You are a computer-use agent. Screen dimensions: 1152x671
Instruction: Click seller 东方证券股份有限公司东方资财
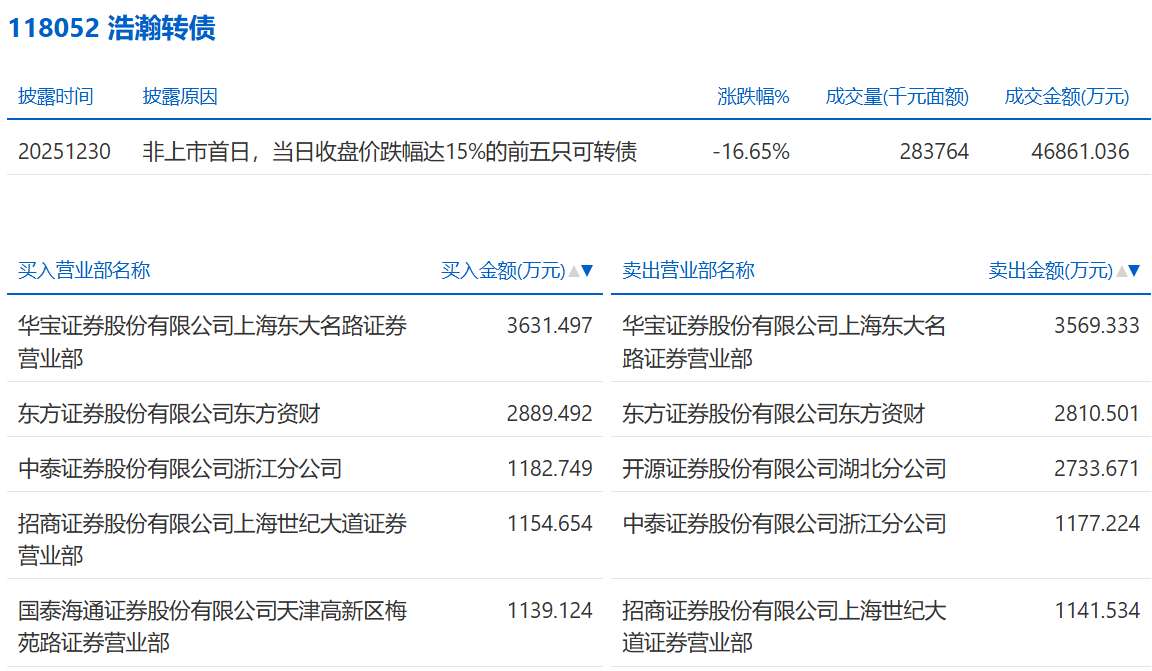tap(774, 414)
